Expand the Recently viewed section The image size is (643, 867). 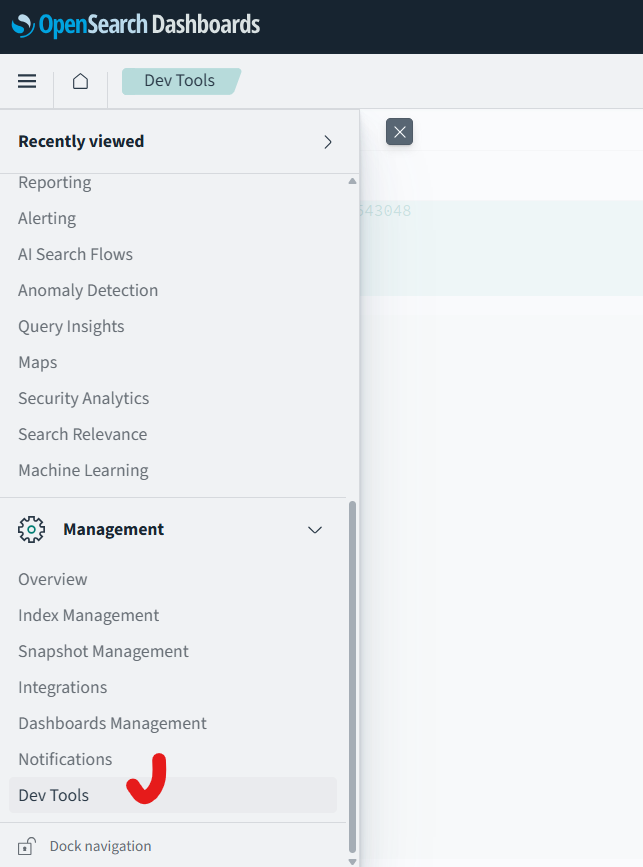pos(327,142)
